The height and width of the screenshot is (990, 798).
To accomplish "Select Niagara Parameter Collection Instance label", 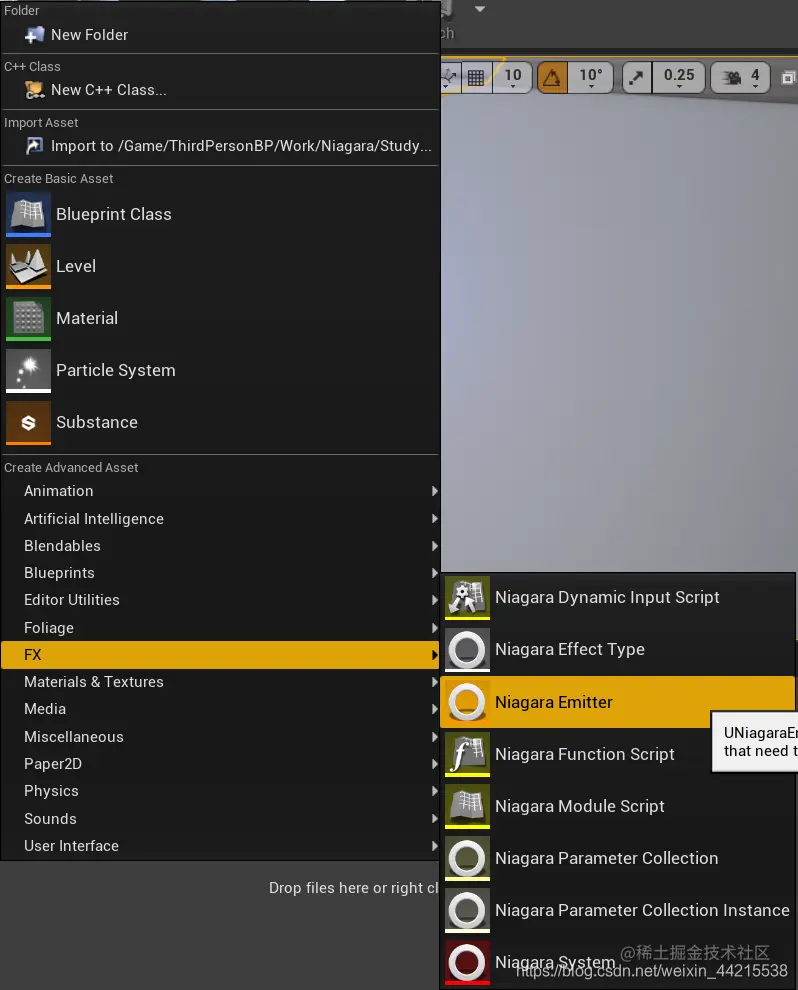I will (x=642, y=910).
